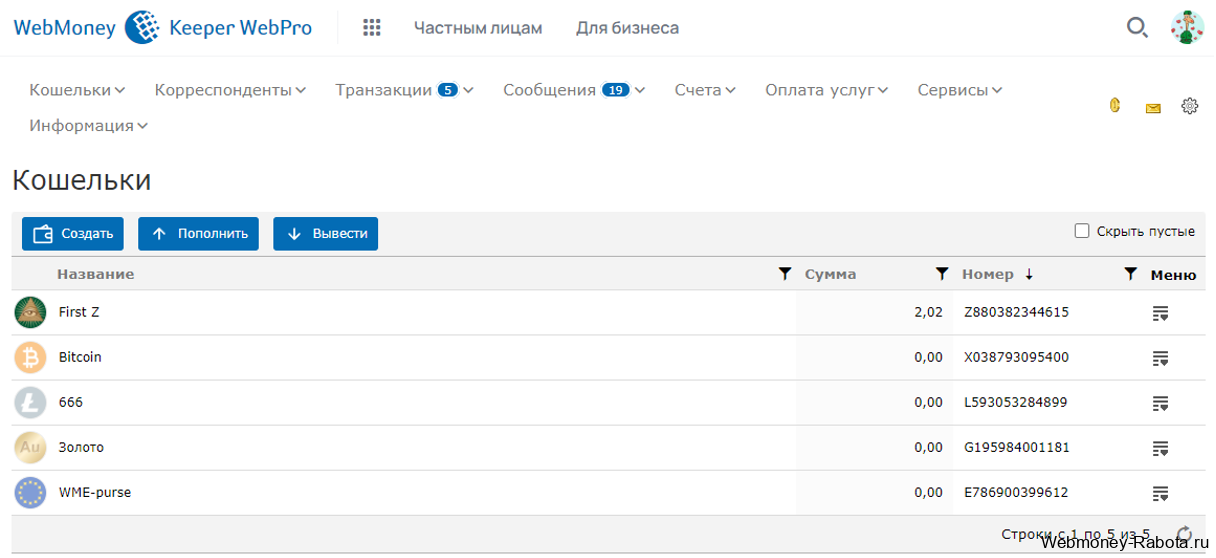Open menu icon for Золото wallet
1216x558 pixels.
[1160, 448]
